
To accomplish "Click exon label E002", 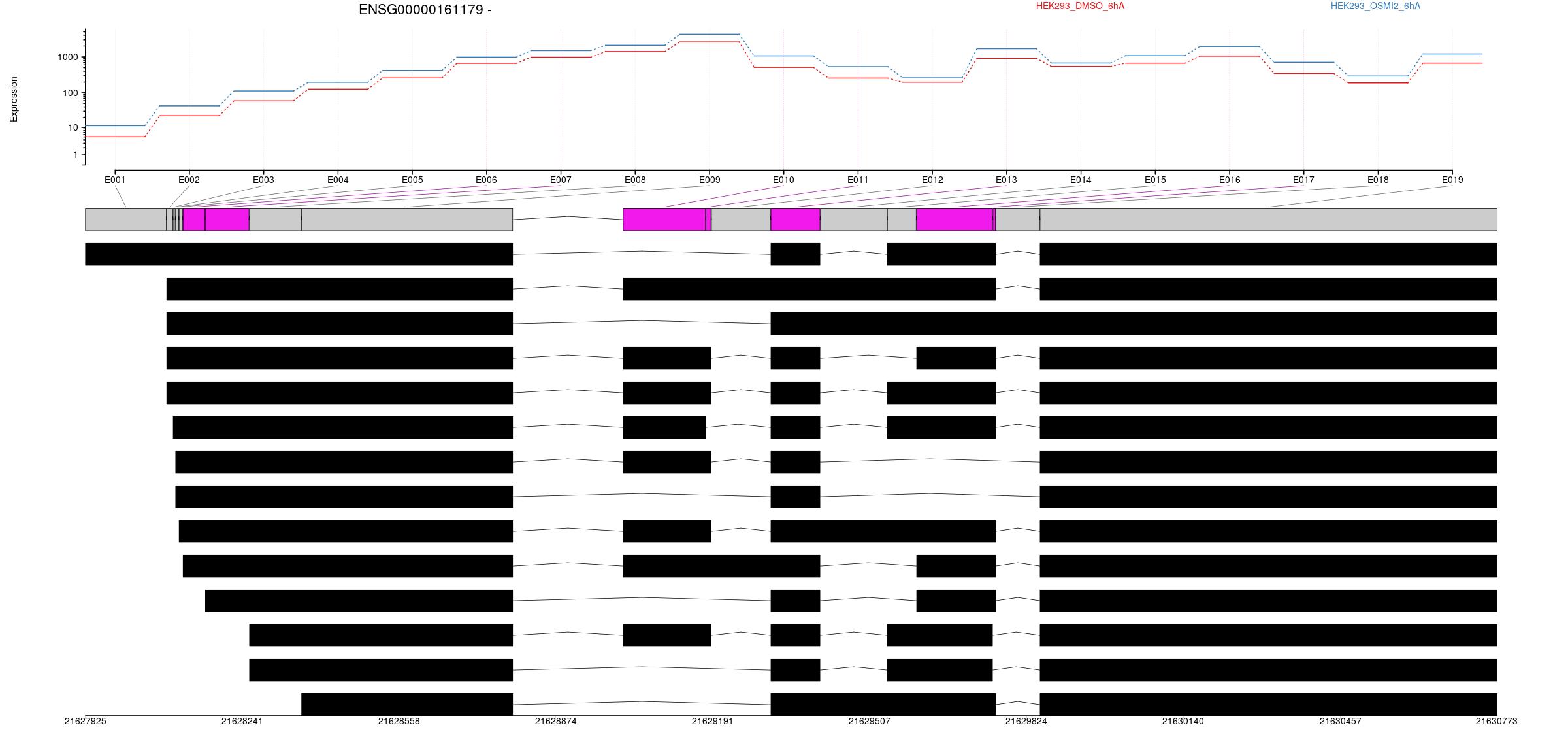I will coord(189,180).
